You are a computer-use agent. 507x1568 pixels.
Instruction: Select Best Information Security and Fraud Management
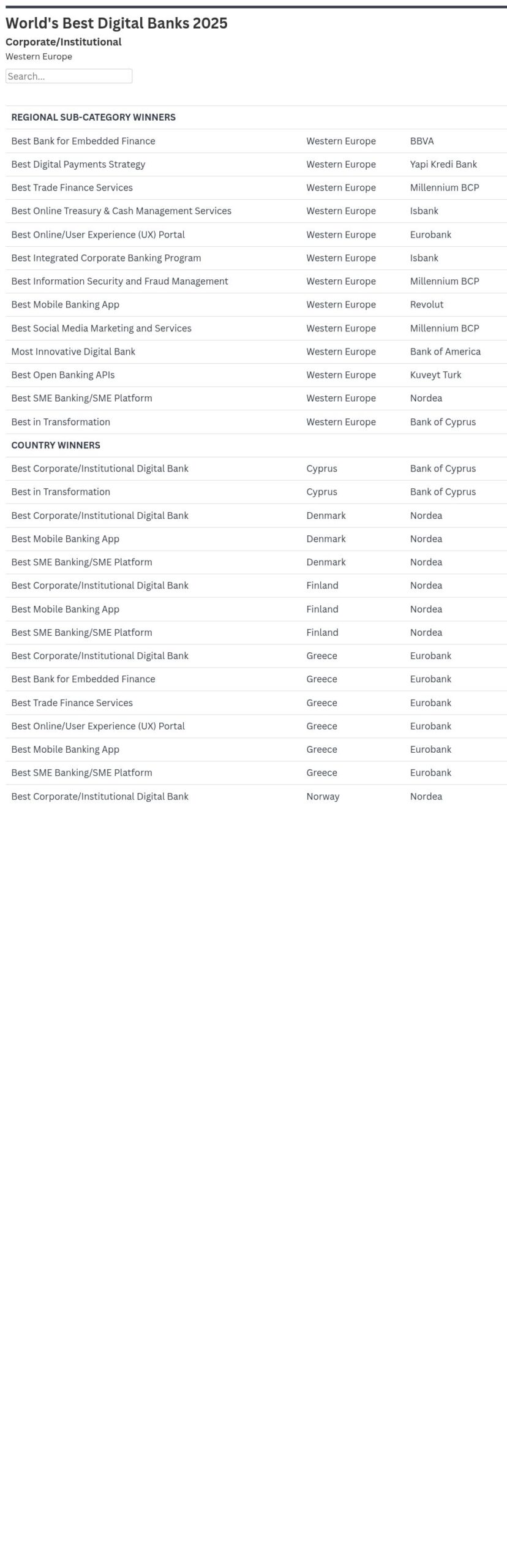point(119,281)
